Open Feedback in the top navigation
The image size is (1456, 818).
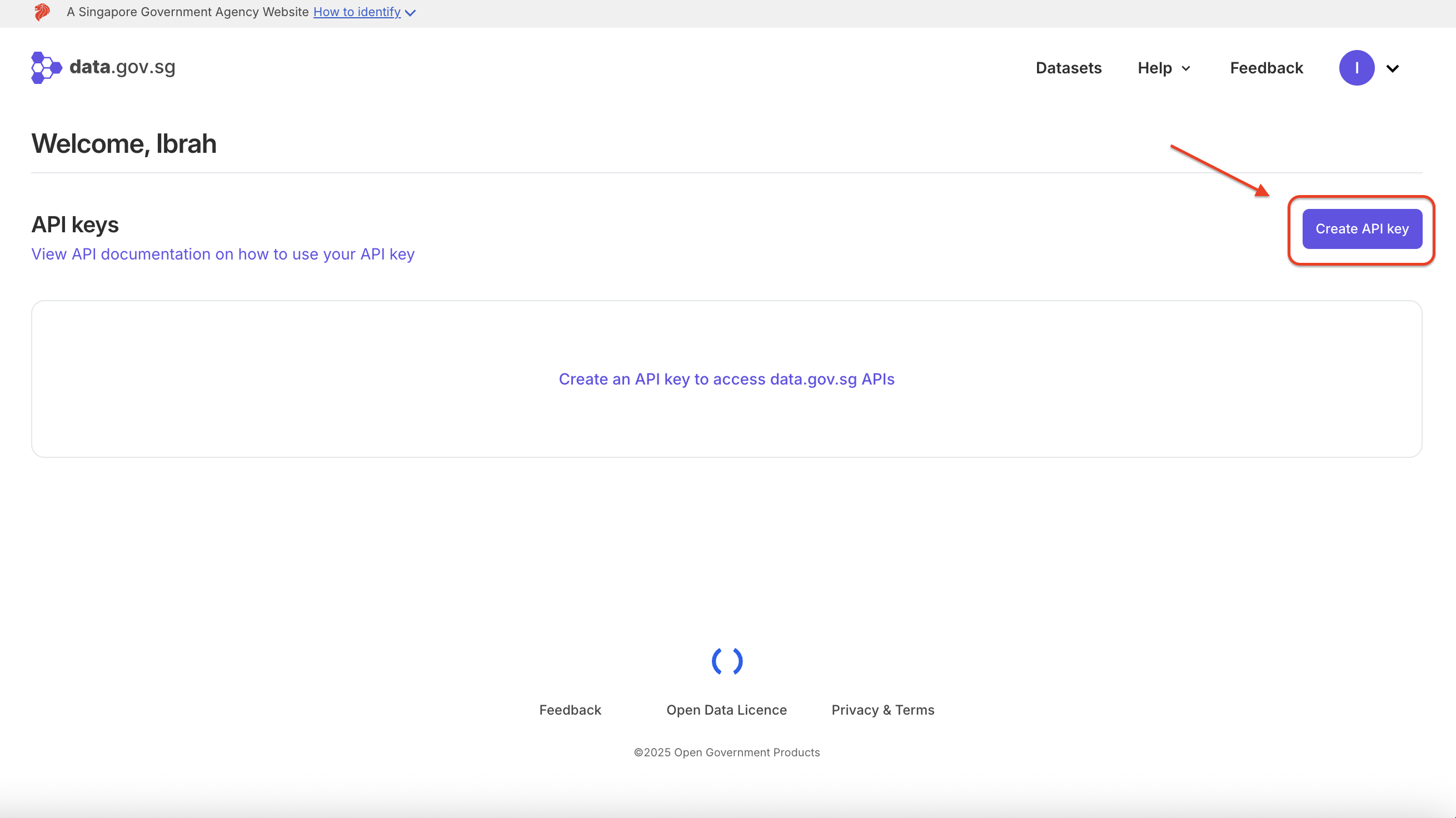tap(1266, 68)
